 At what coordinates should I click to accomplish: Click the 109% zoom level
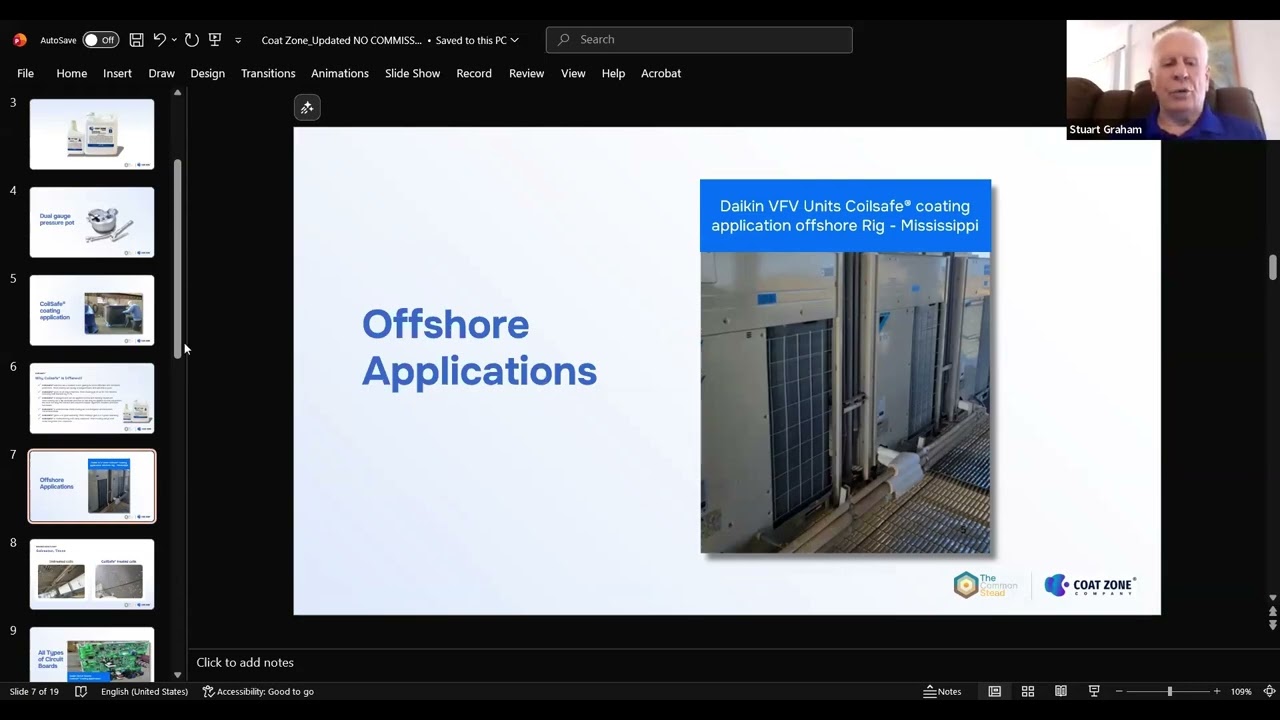[x=1241, y=691]
